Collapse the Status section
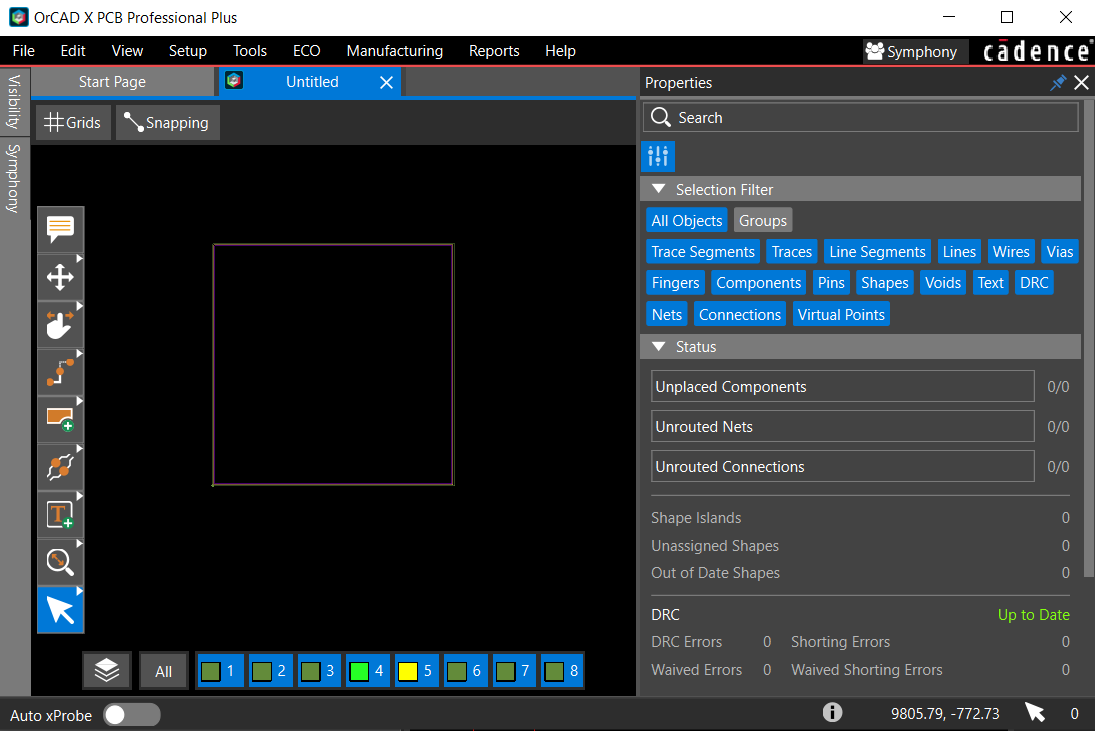This screenshot has height=731, width=1095. [x=658, y=346]
